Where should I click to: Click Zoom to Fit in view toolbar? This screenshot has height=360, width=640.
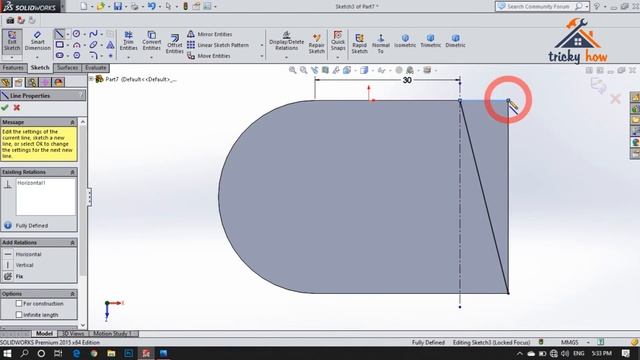292,70
